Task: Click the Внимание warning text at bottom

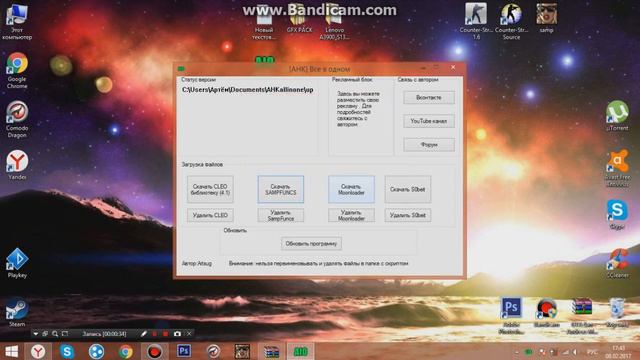Action: [318, 264]
